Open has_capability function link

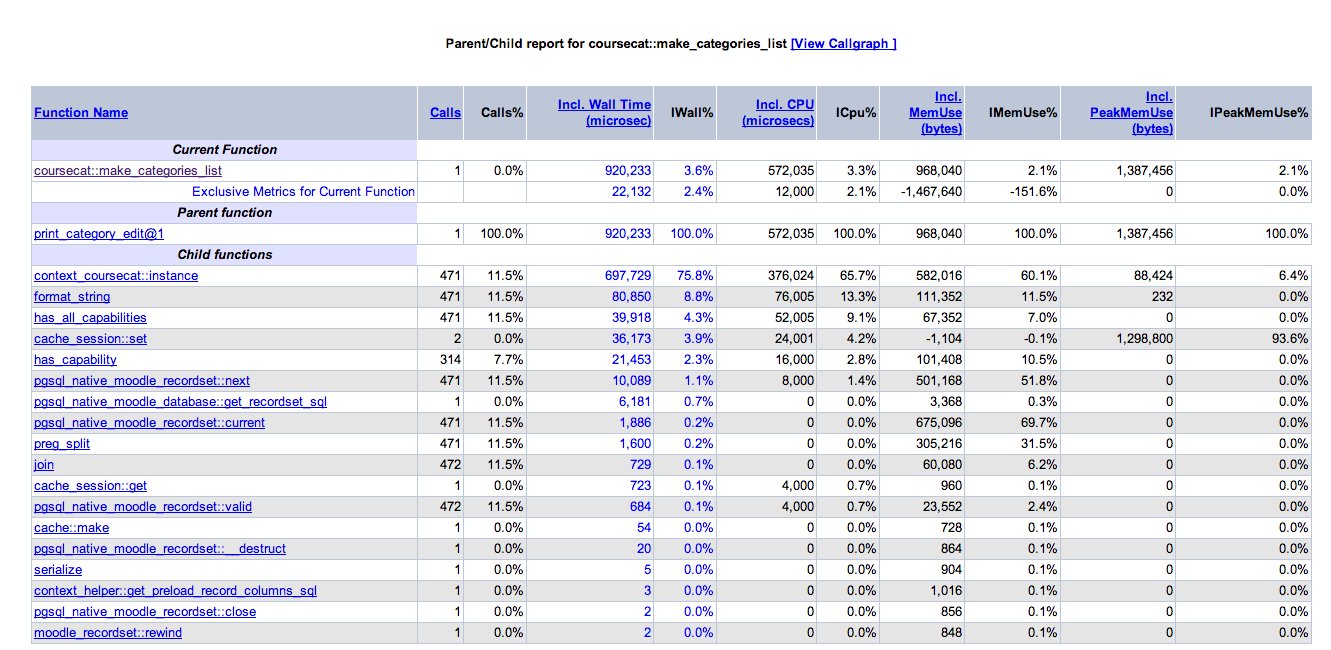click(75, 360)
